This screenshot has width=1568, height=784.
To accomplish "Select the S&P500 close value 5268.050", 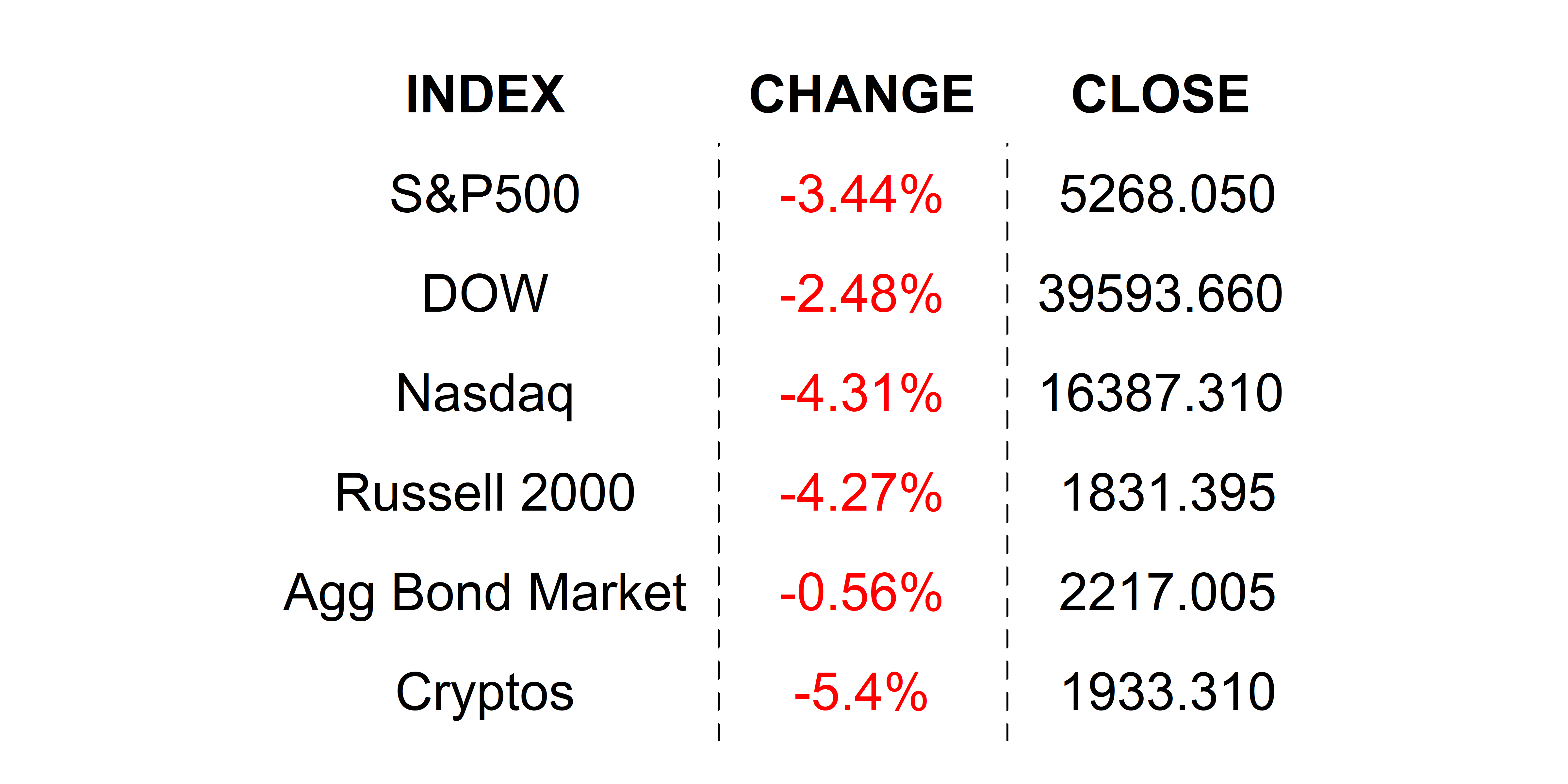I will pyautogui.click(x=1167, y=194).
